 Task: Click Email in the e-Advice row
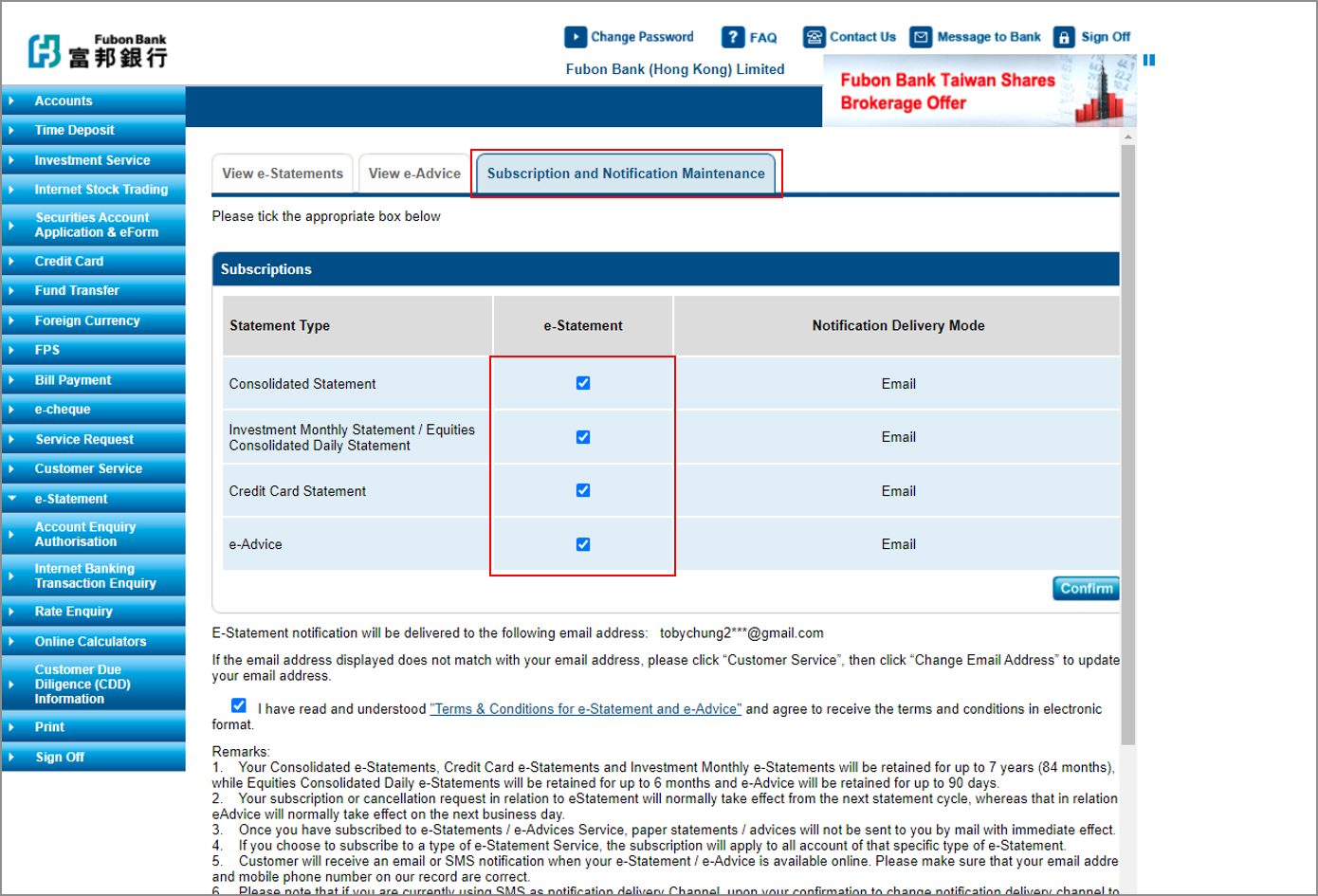[898, 544]
